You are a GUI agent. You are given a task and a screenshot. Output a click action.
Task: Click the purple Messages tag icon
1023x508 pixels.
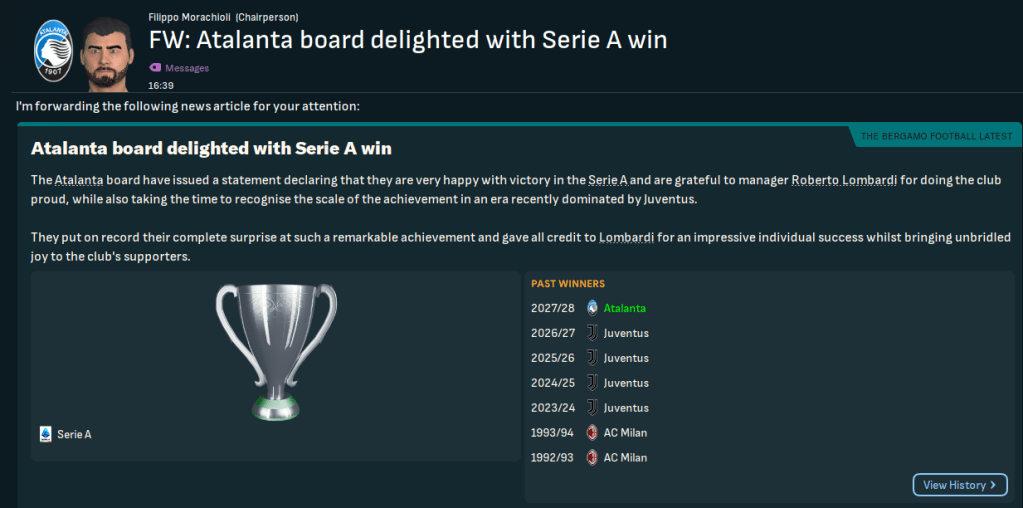click(154, 68)
